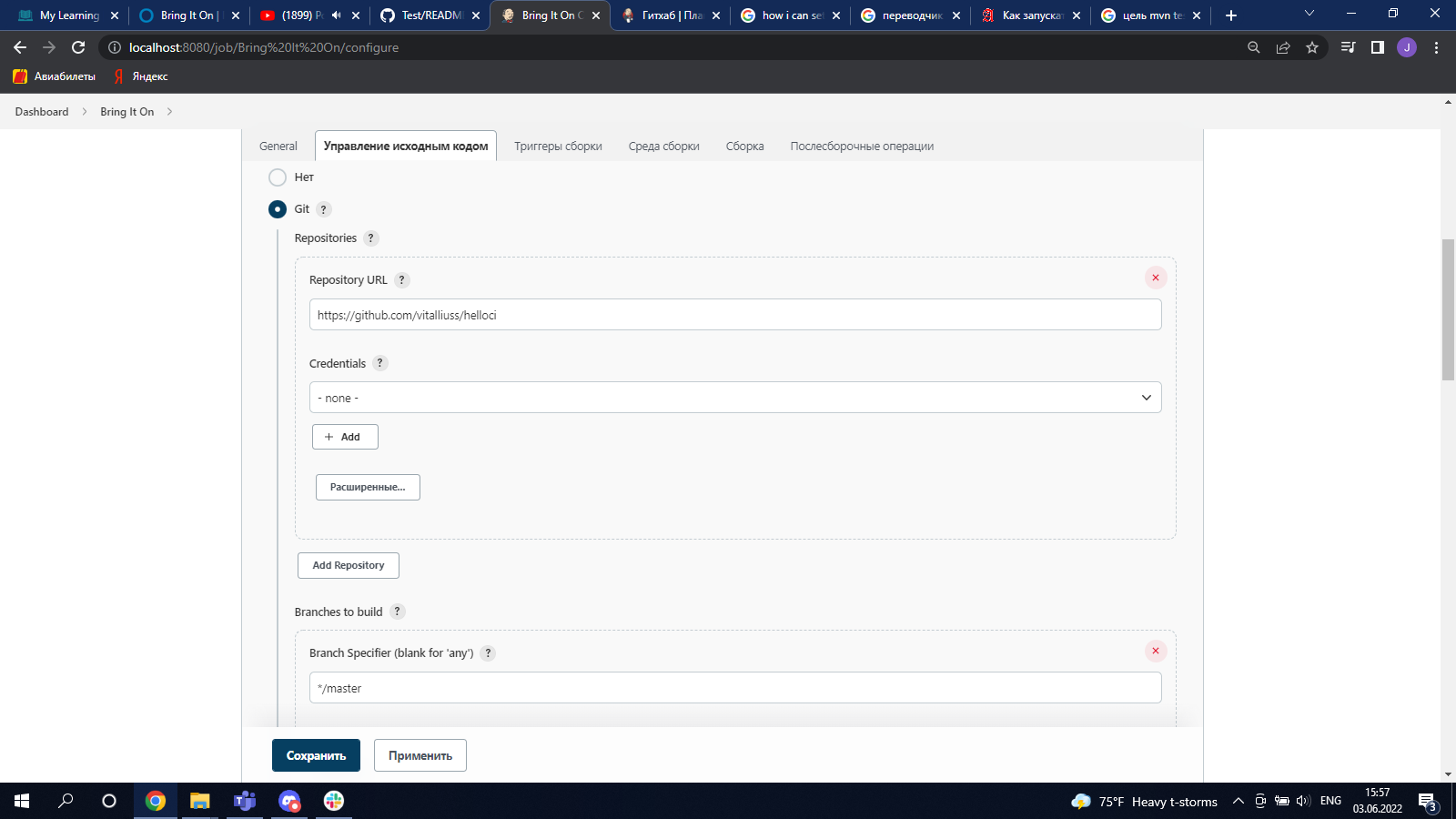Viewport: 1456px width, 819px height.
Task: Open help for Branch Specifier
Action: 488,653
